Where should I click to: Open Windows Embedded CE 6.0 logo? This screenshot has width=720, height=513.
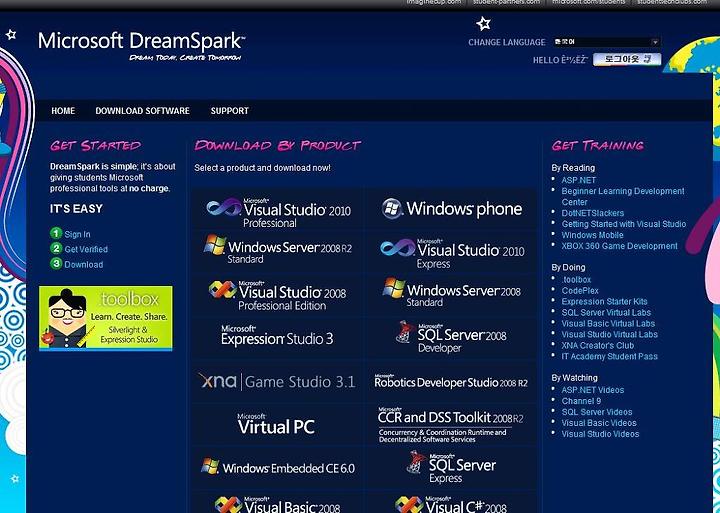(x=278, y=467)
